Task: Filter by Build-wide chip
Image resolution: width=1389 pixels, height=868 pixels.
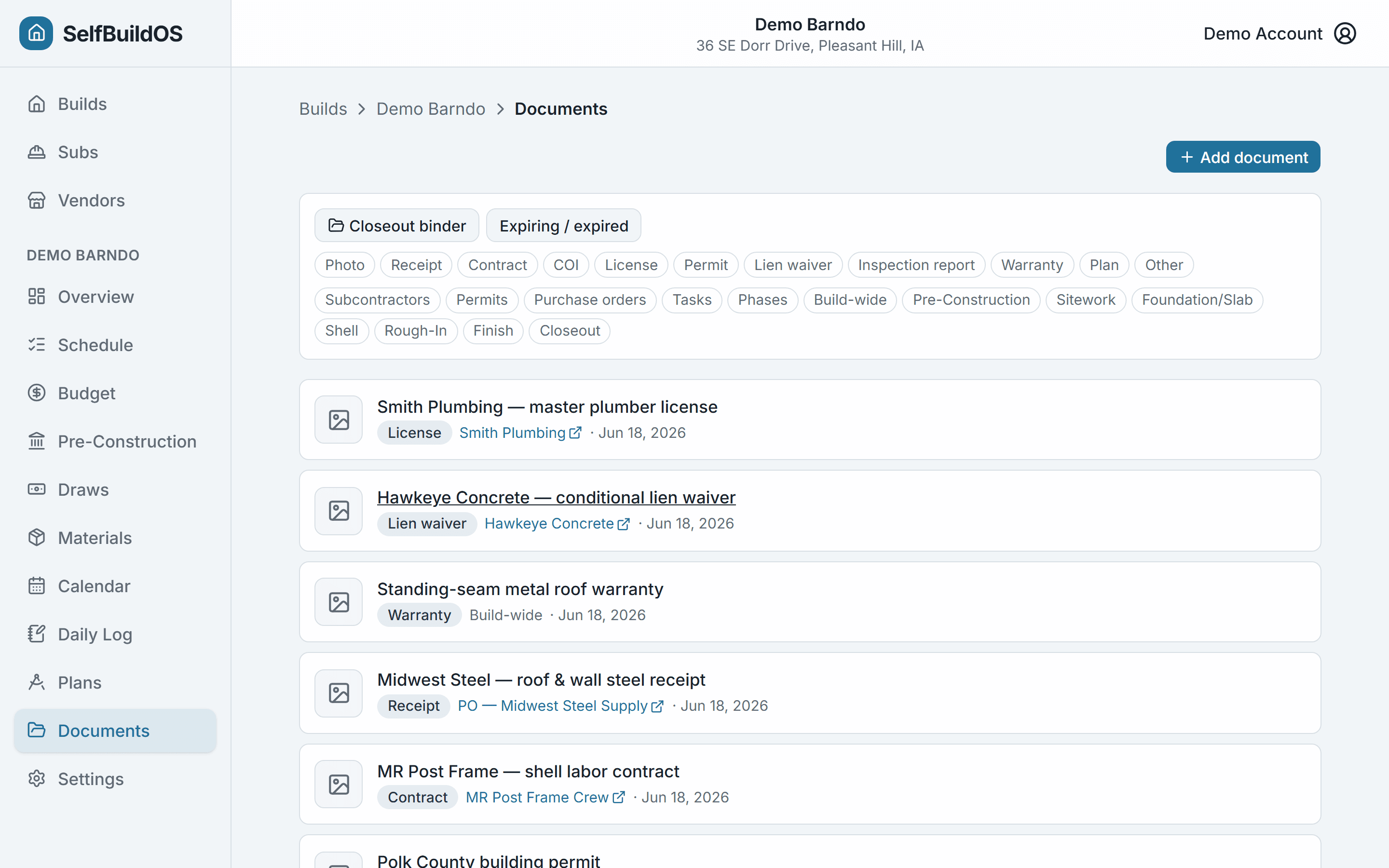Action: [x=850, y=299]
